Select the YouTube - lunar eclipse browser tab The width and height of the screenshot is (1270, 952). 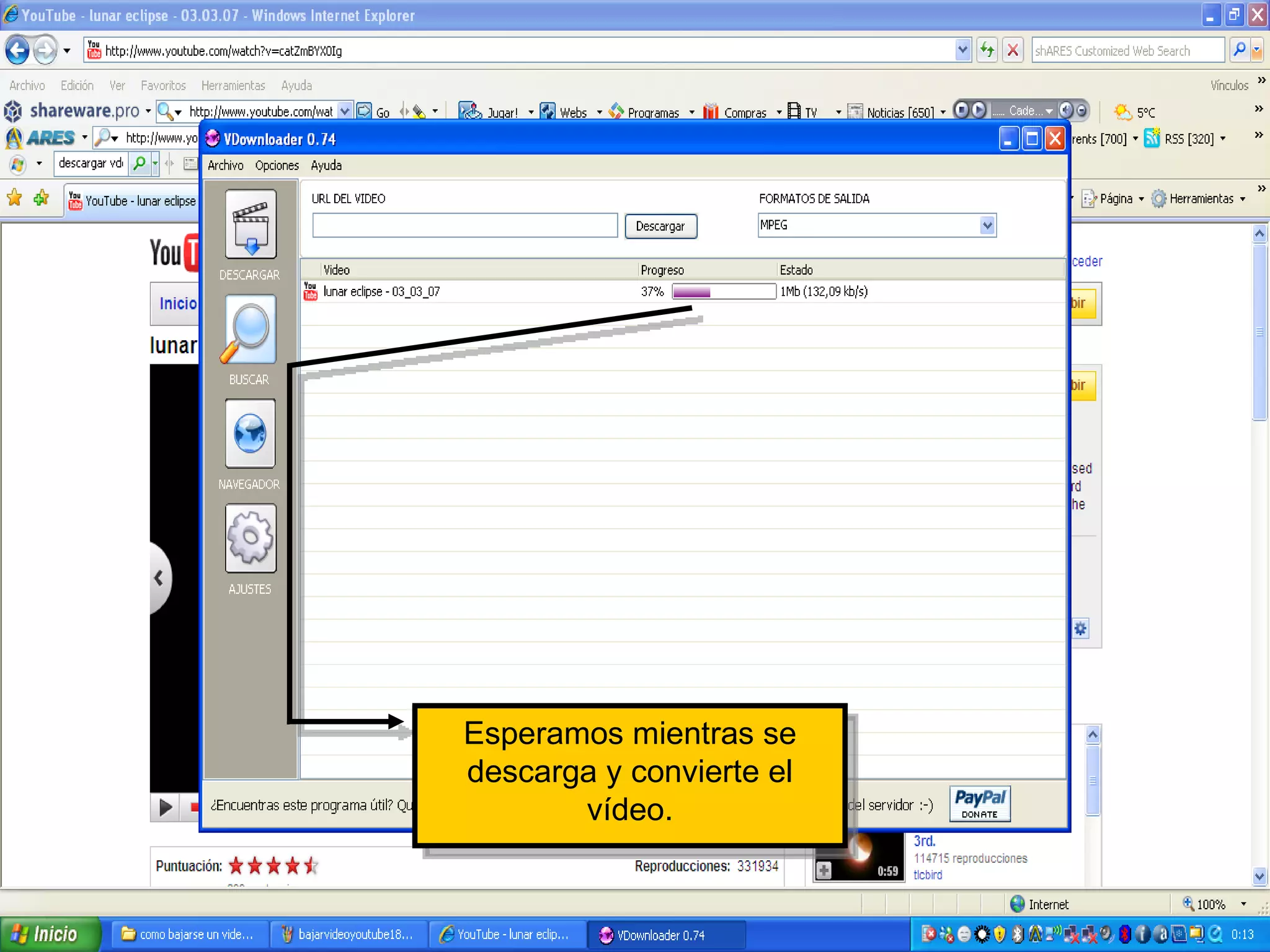[x=131, y=200]
